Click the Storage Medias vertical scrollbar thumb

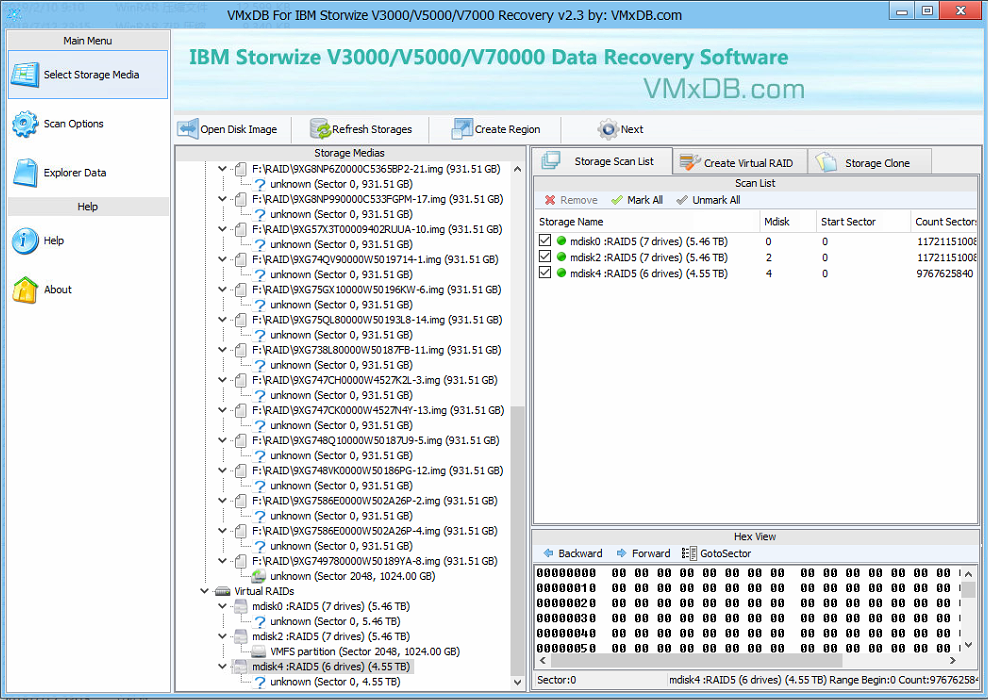click(x=517, y=539)
